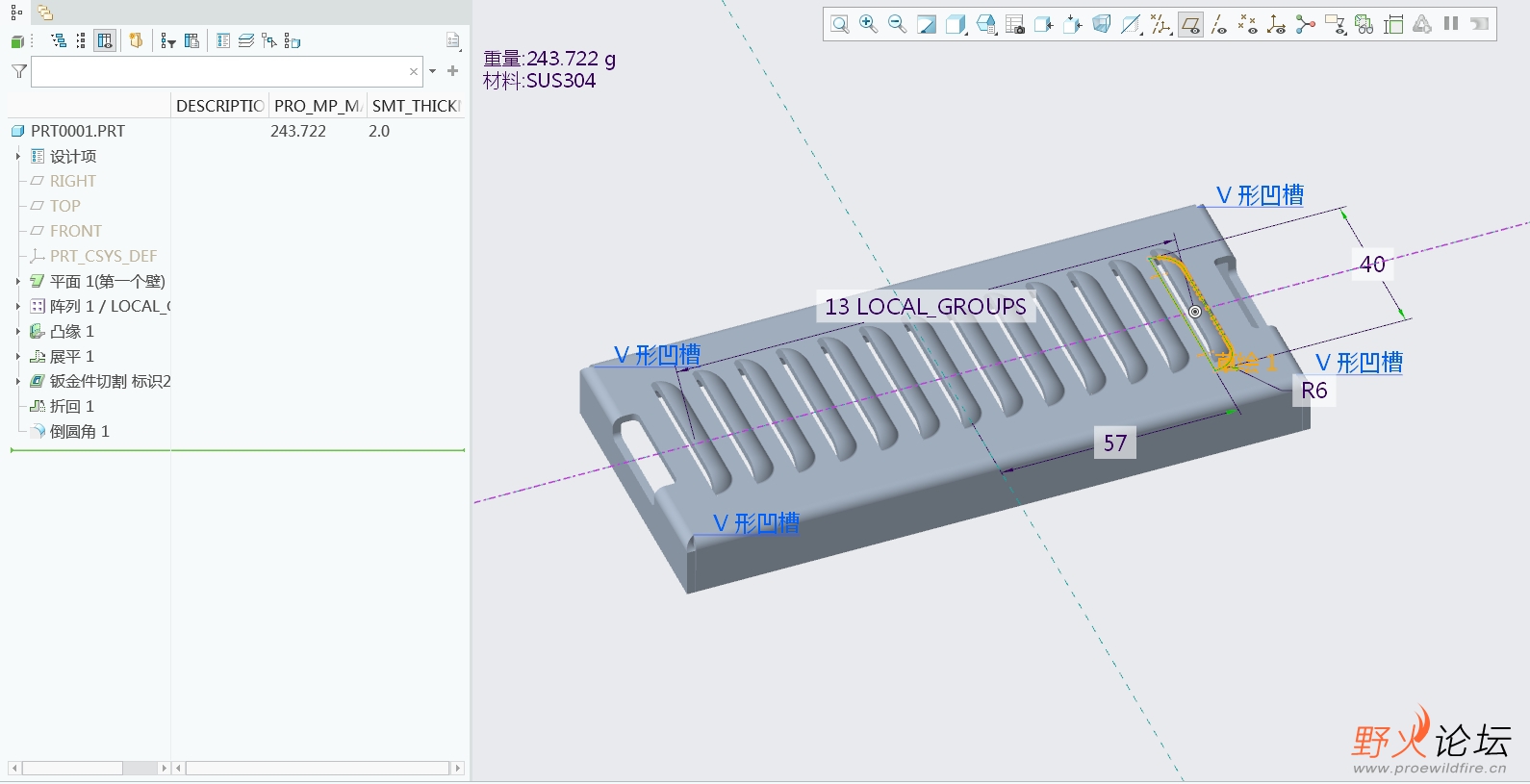Select the R6 dimension label

[1313, 391]
